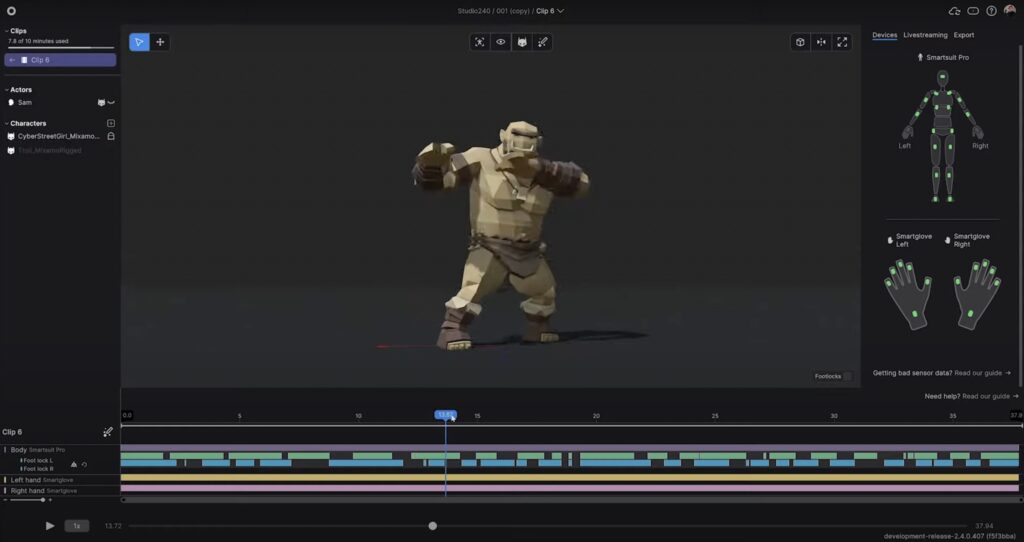1024x542 pixels.
Task: Switch to the Livestreaming tab
Action: pos(925,35)
